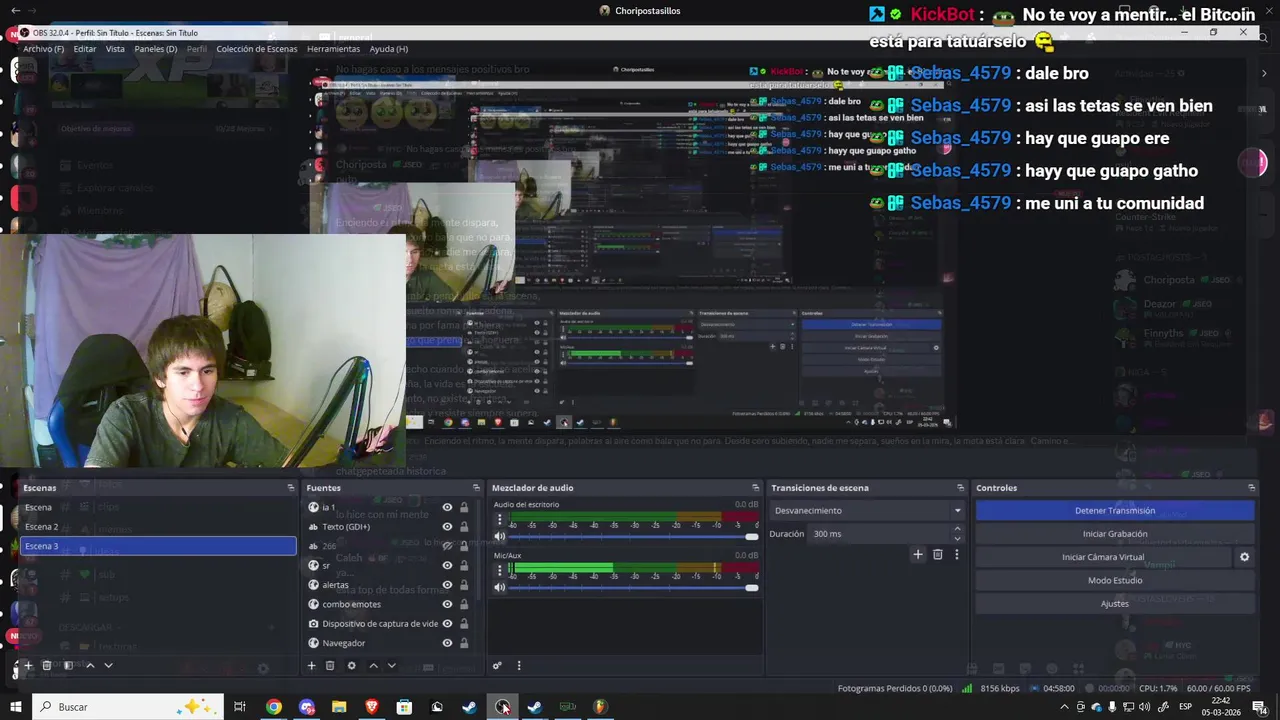The width and height of the screenshot is (1280, 720).
Task: Hide the 'ia 1' source eye icon
Action: coord(447,507)
